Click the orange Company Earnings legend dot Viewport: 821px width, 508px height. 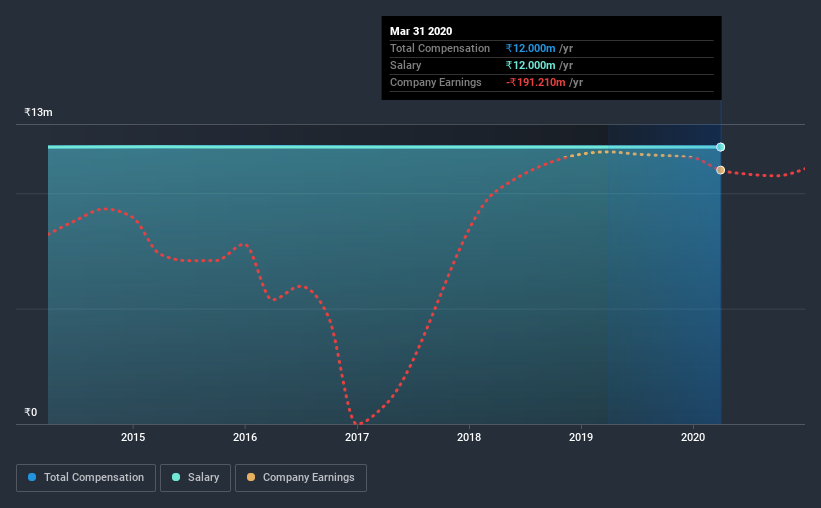coord(251,477)
